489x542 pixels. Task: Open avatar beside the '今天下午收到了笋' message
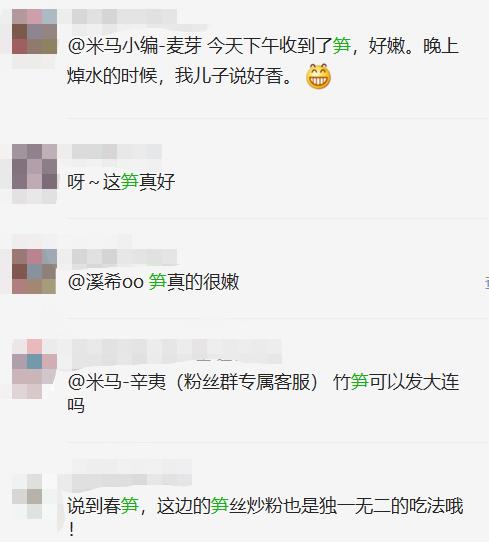[x=34, y=31]
